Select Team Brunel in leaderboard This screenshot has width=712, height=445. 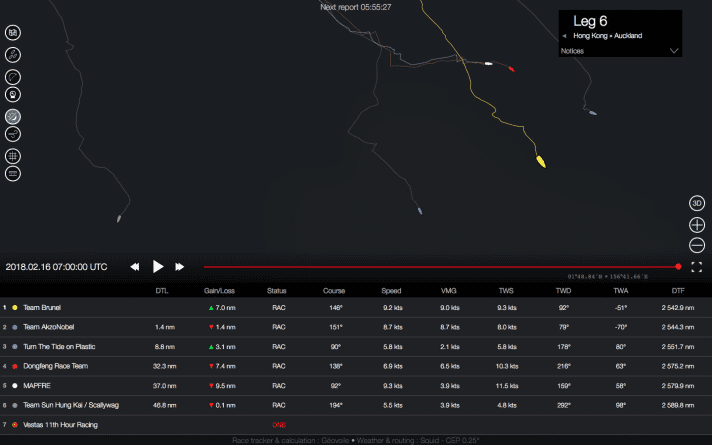point(48,308)
